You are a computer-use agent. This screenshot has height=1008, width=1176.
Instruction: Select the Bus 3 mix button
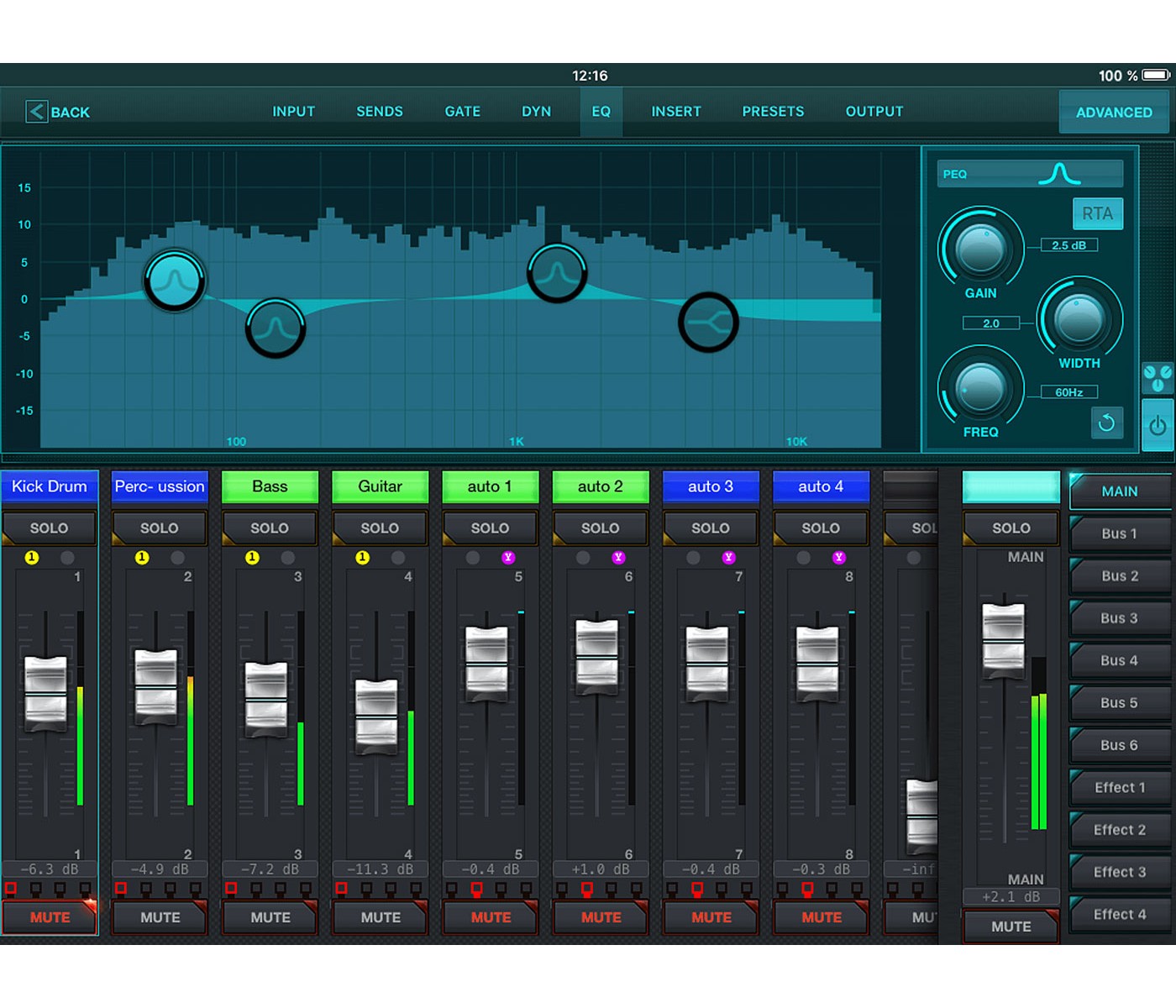[x=1119, y=618]
